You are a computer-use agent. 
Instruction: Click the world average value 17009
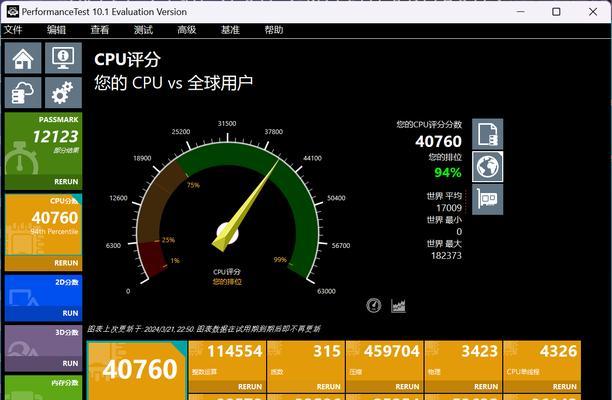point(449,208)
